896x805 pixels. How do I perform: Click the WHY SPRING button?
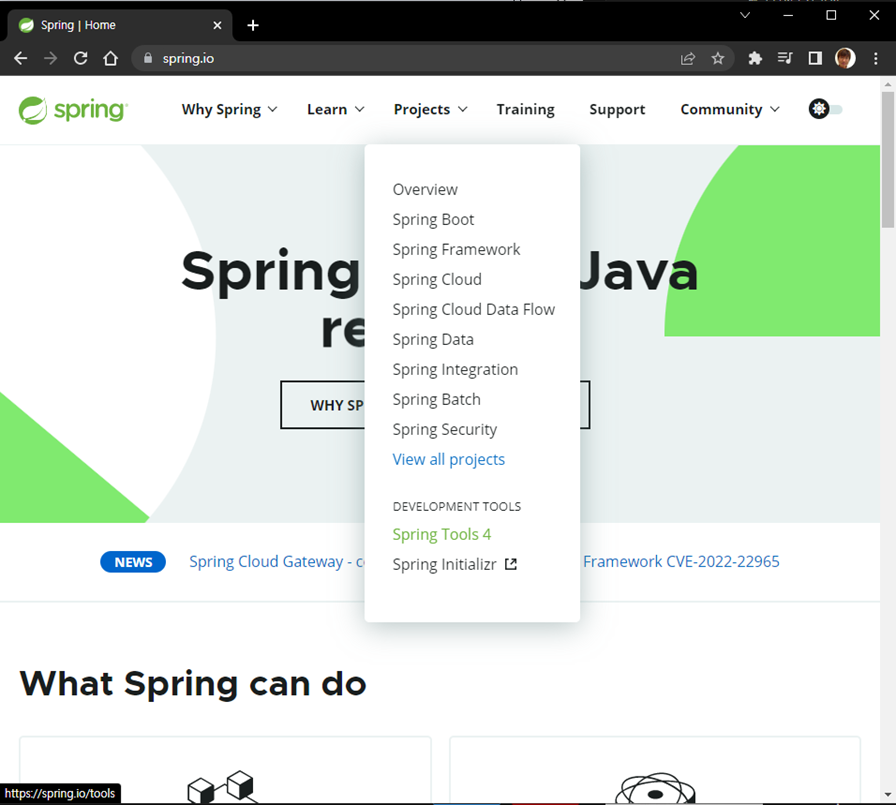click(x=323, y=404)
